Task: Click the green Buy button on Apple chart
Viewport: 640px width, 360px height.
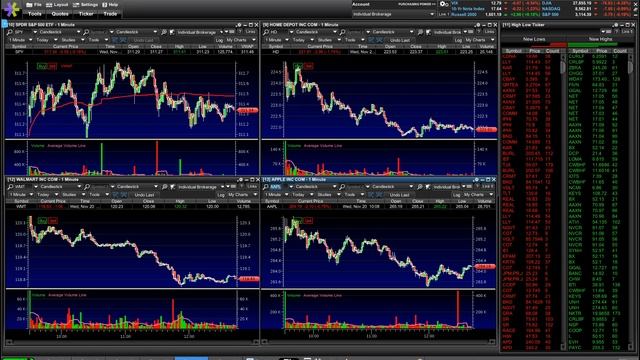Action: pos(297,220)
